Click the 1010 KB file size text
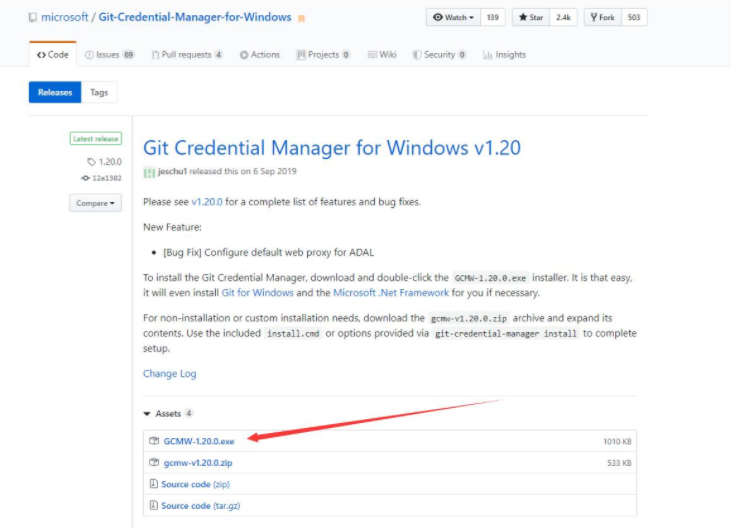The height and width of the screenshot is (528, 731). tap(617, 441)
